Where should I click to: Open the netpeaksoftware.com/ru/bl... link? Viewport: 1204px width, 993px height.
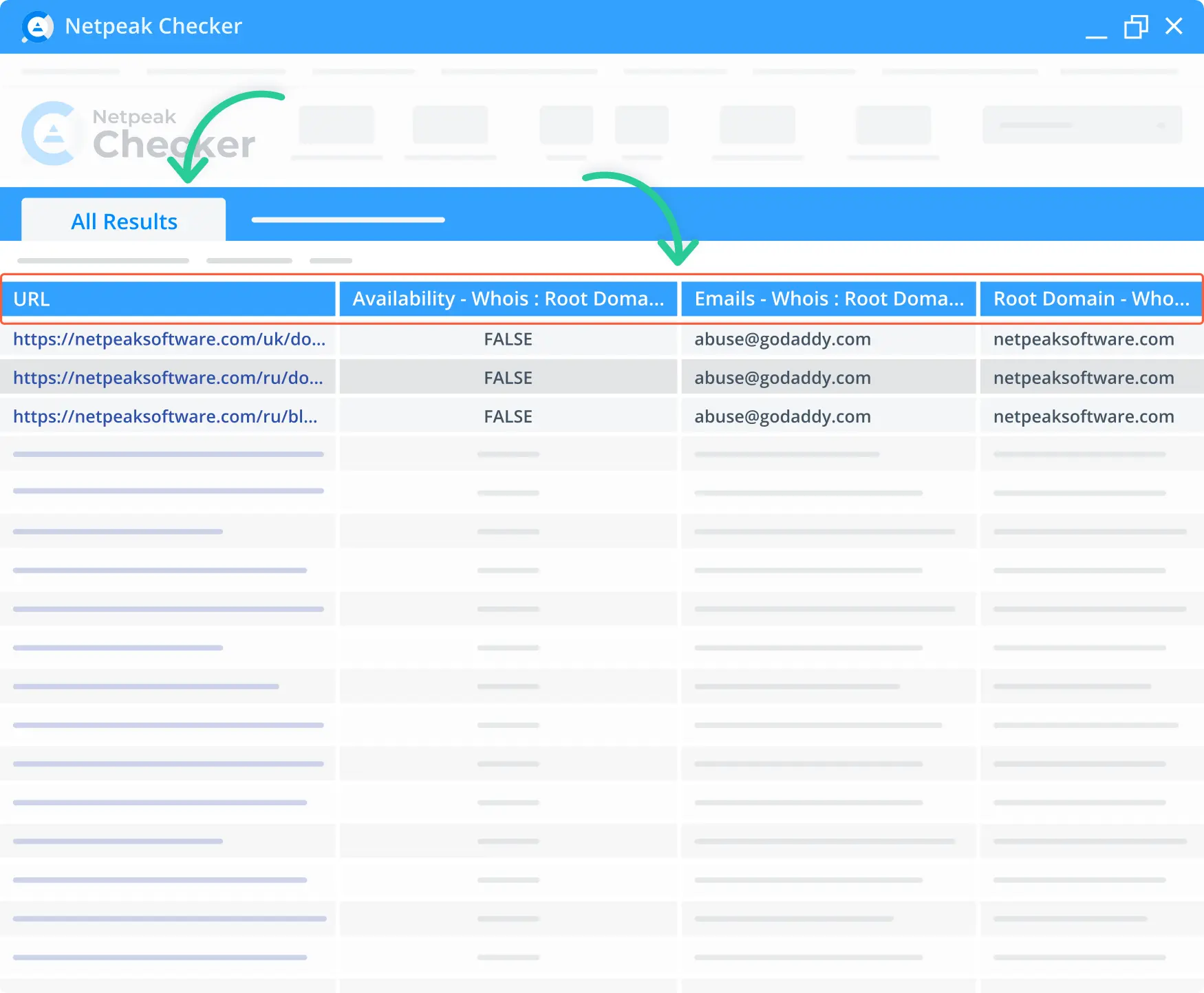[x=165, y=416]
